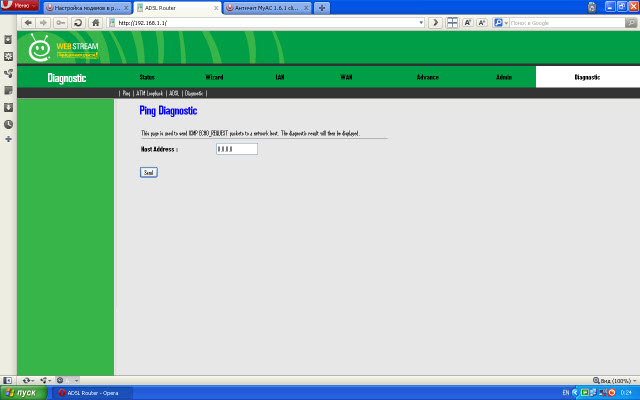Expand the address bar history dropdown
640x400 pixels.
[x=421, y=23]
